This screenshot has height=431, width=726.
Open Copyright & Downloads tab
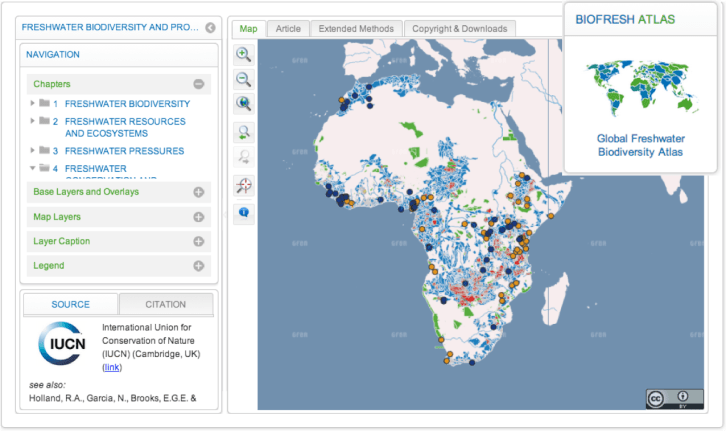click(460, 29)
